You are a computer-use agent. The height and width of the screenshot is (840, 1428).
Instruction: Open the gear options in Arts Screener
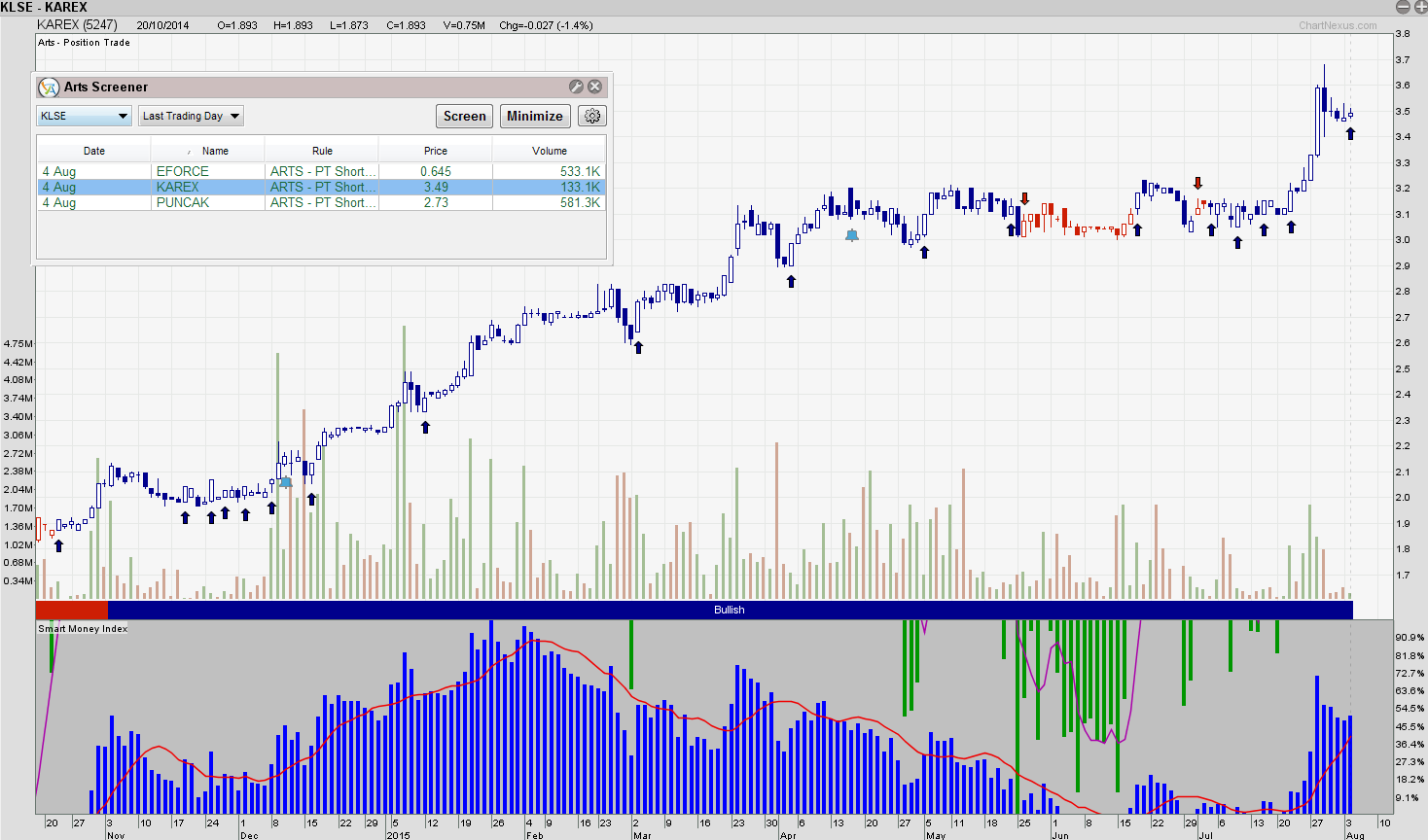pyautogui.click(x=592, y=116)
